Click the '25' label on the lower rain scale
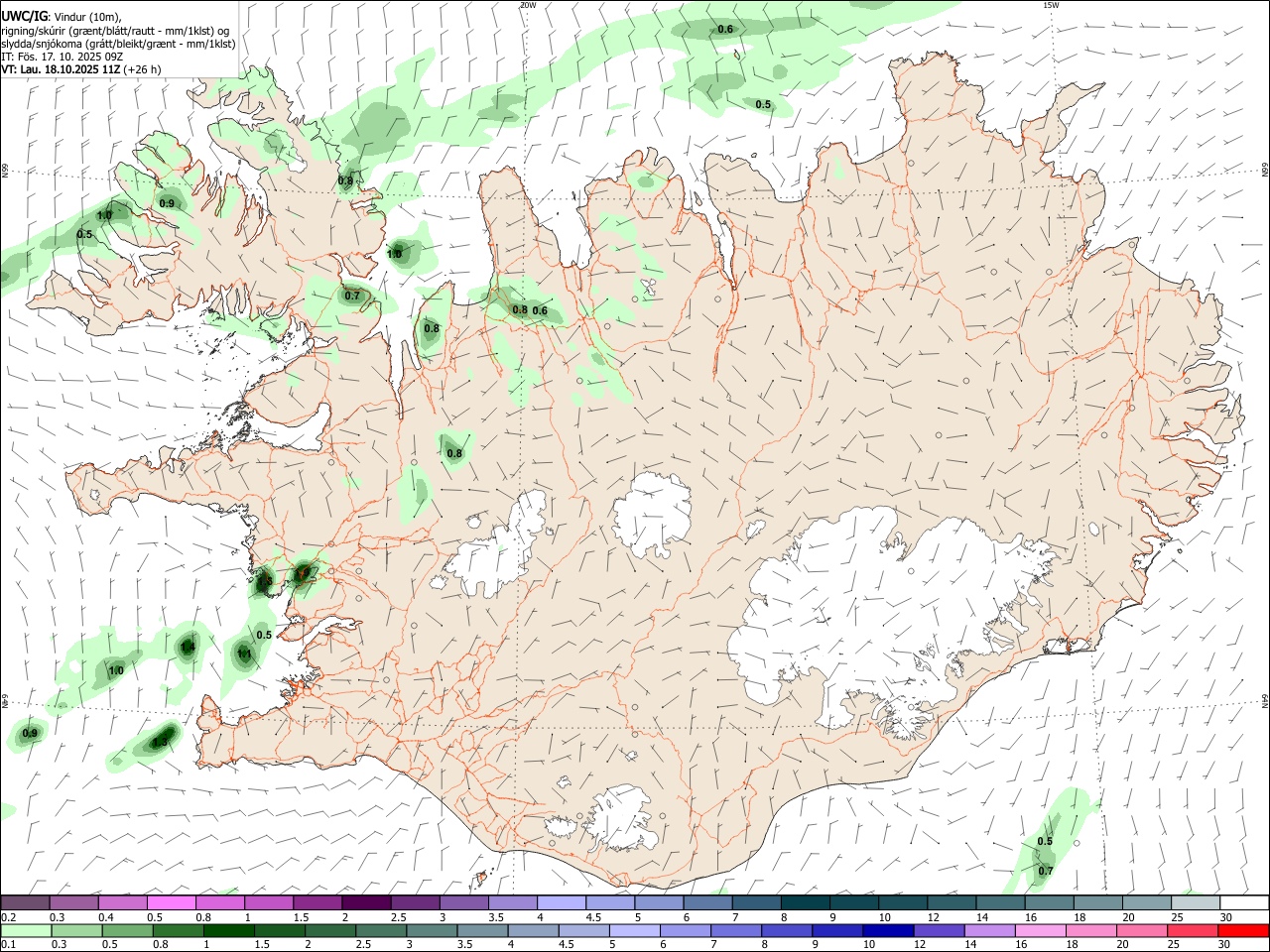This screenshot has width=1270, height=952. click(1173, 945)
